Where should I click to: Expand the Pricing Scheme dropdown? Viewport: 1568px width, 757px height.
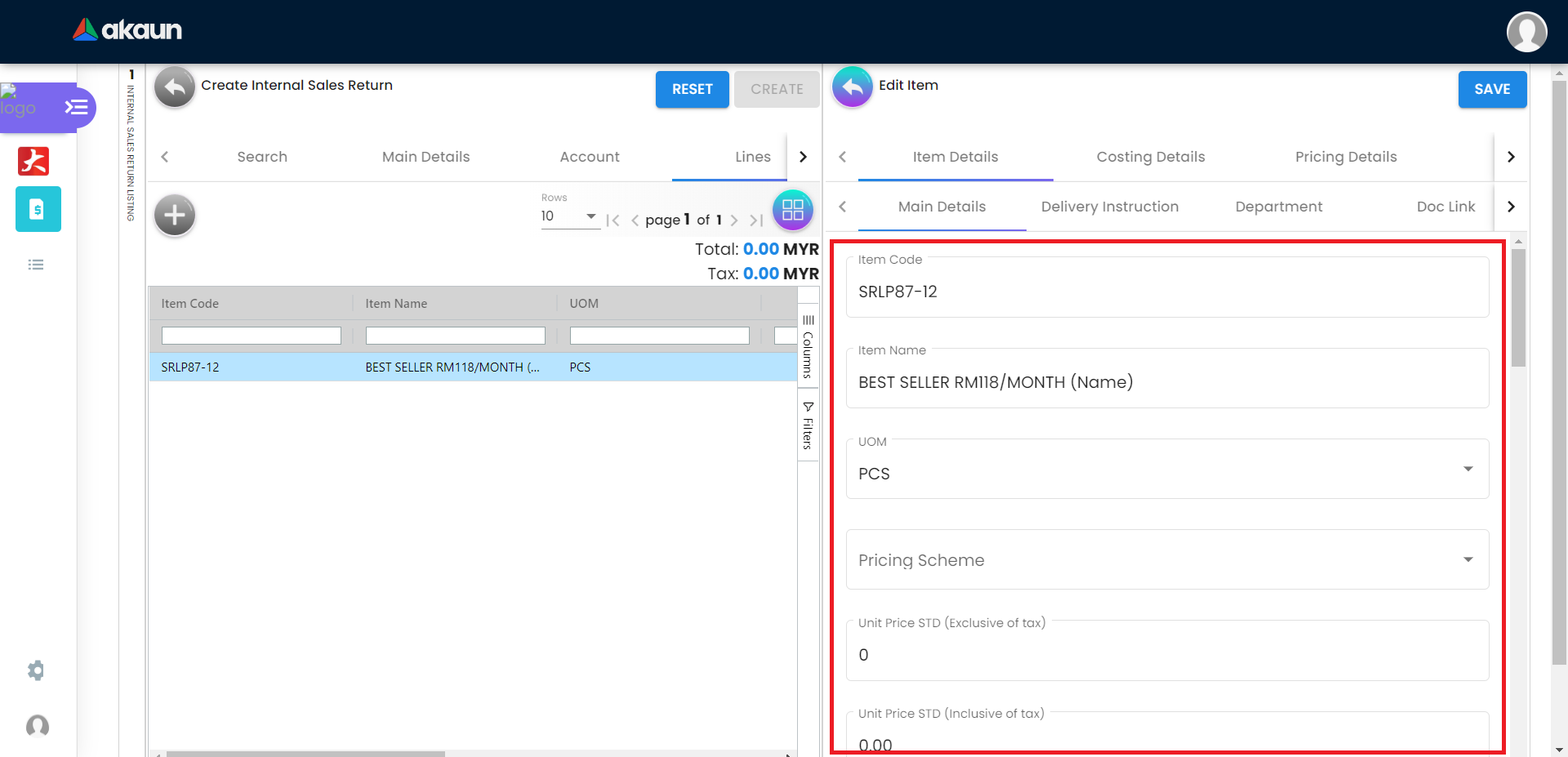[1468, 560]
